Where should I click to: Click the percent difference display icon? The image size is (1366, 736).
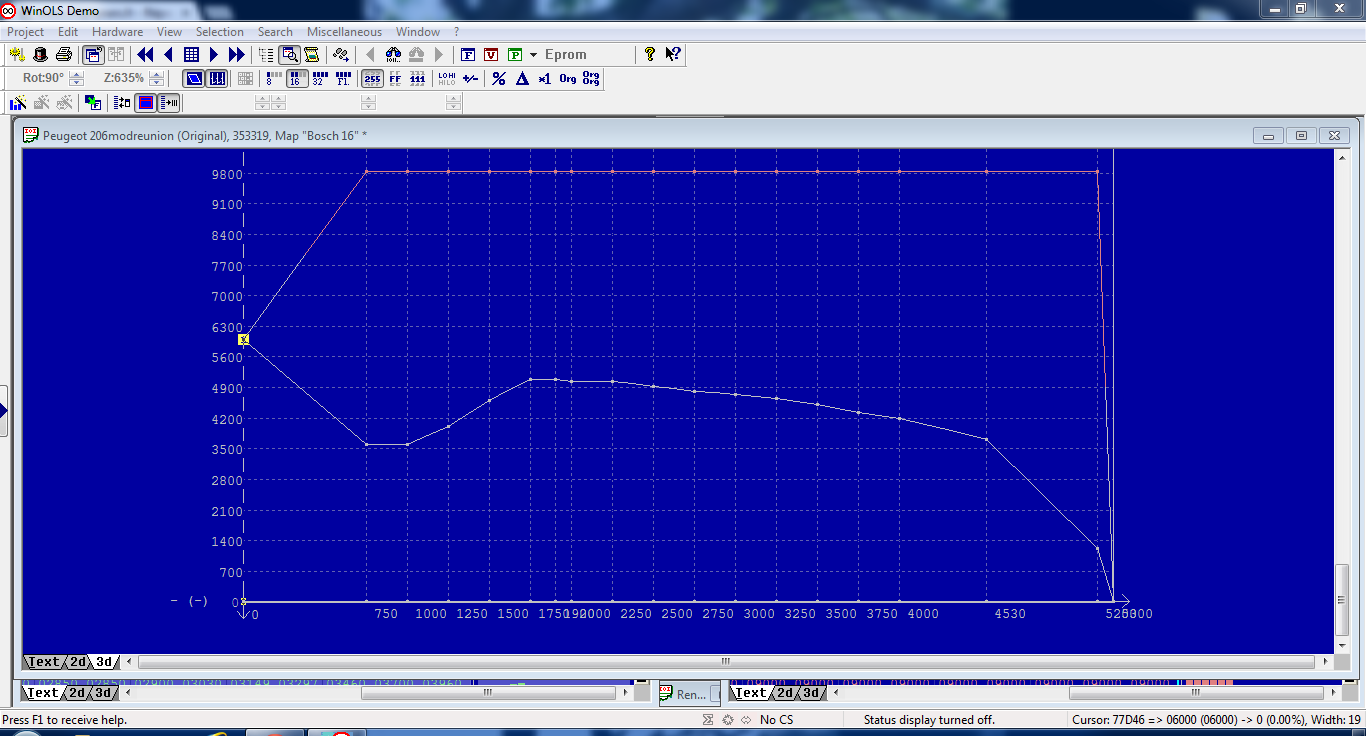tap(498, 78)
